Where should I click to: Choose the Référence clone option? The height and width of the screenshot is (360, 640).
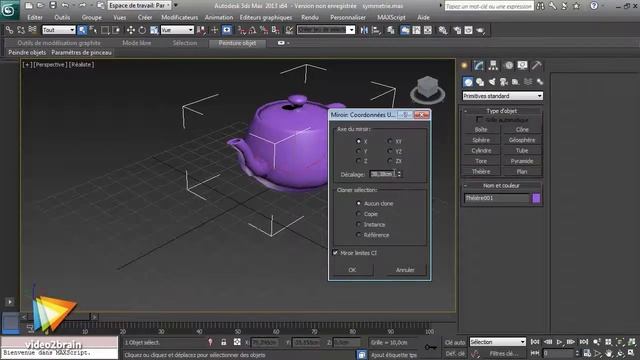tap(358, 235)
